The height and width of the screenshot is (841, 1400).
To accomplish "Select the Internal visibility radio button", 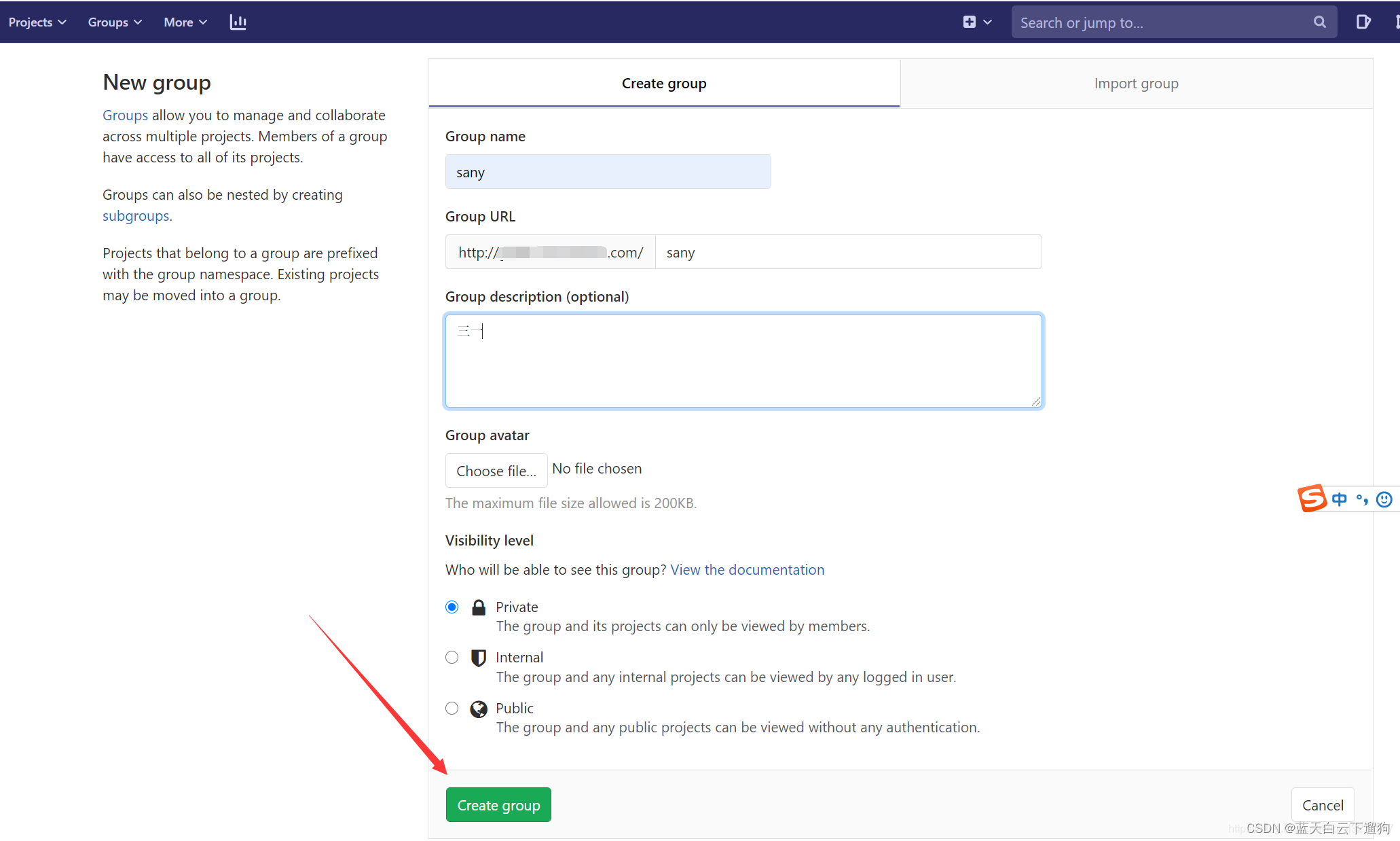I will click(452, 657).
